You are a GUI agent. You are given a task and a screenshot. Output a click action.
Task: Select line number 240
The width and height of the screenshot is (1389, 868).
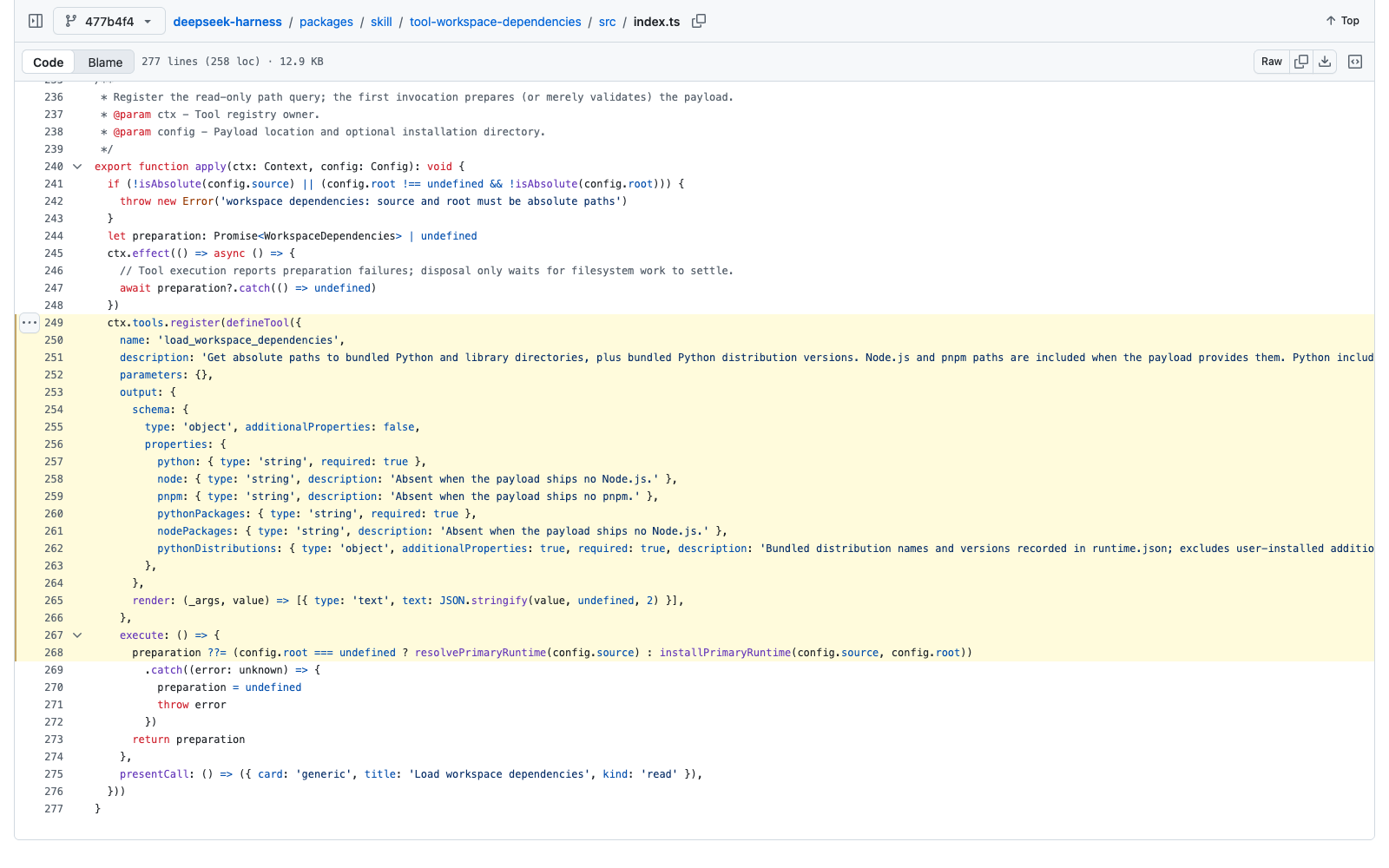[x=54, y=167]
